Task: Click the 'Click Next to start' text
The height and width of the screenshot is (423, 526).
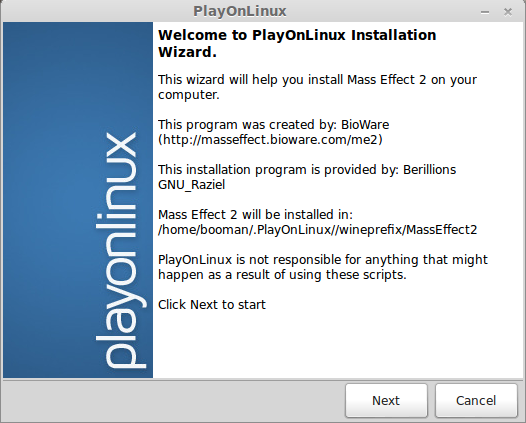Action: (x=212, y=305)
